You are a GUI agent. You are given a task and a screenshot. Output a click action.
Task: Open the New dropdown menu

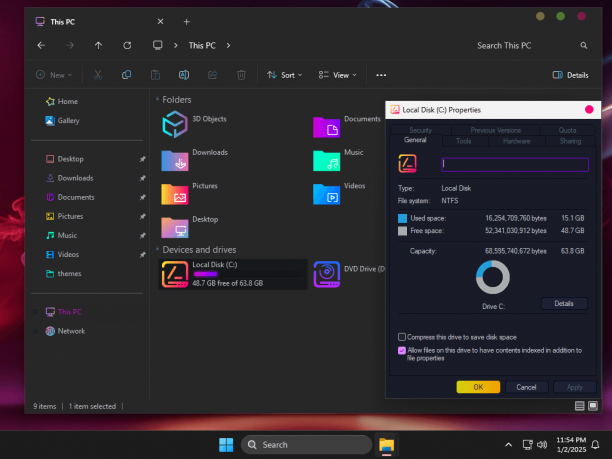(54, 75)
